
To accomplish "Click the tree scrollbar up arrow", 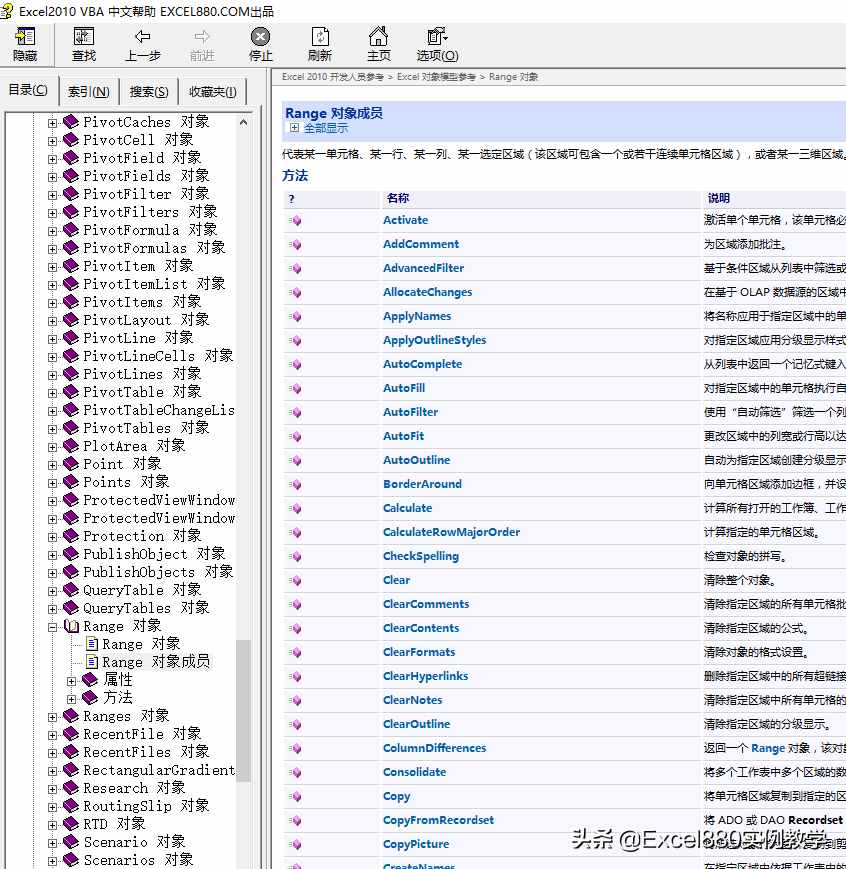I will click(x=243, y=122).
